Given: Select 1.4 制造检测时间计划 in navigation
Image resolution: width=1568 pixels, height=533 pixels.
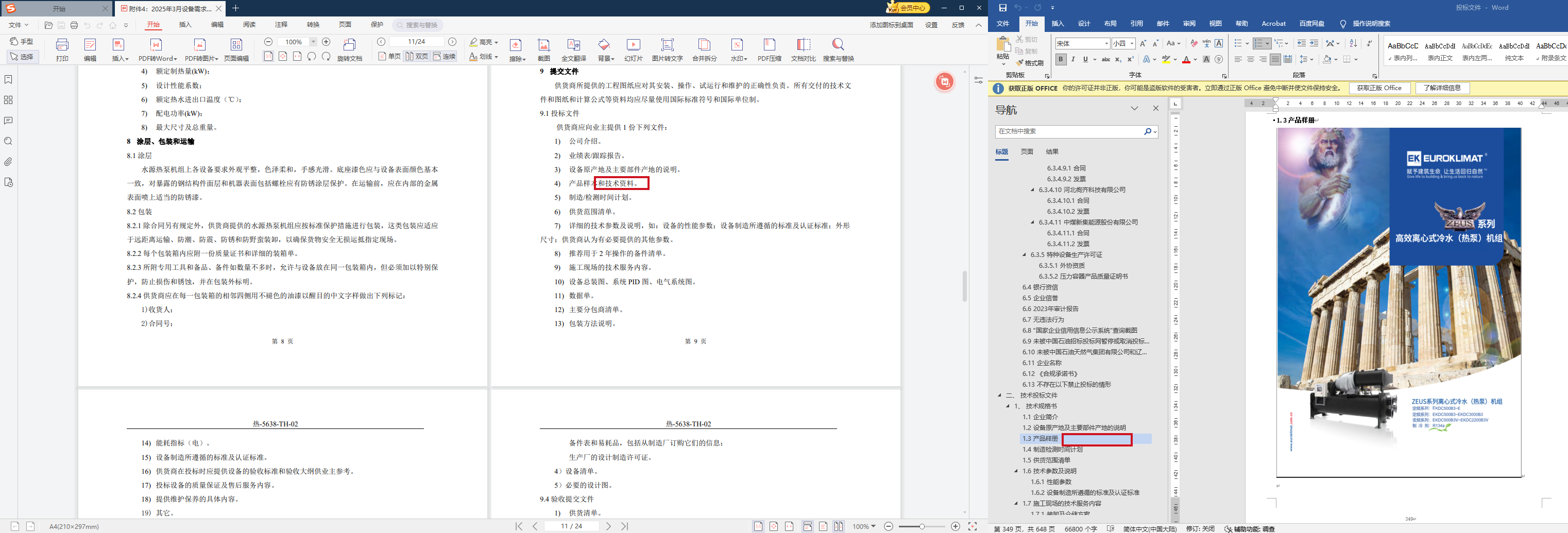Looking at the screenshot, I should click(x=1052, y=450).
